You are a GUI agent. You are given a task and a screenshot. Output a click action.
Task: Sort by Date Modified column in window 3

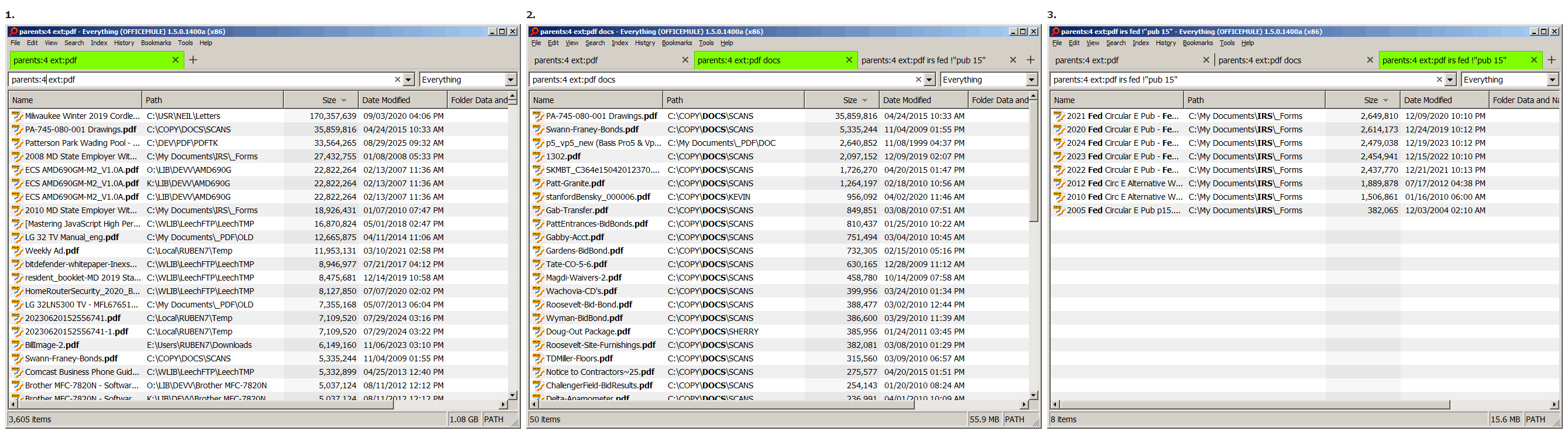pos(1445,100)
